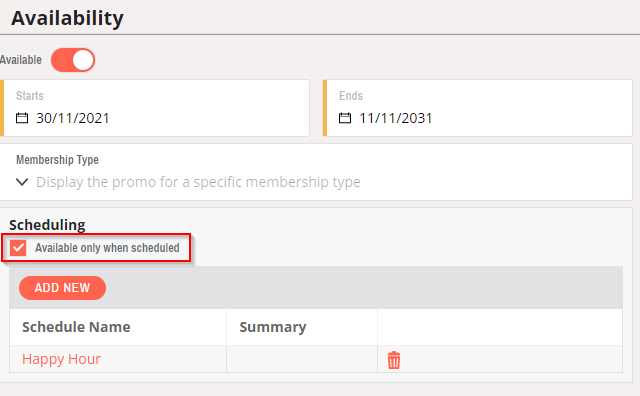This screenshot has width=640, height=396.
Task: Expand the Membership Type chevron arrow
Action: tap(22, 182)
